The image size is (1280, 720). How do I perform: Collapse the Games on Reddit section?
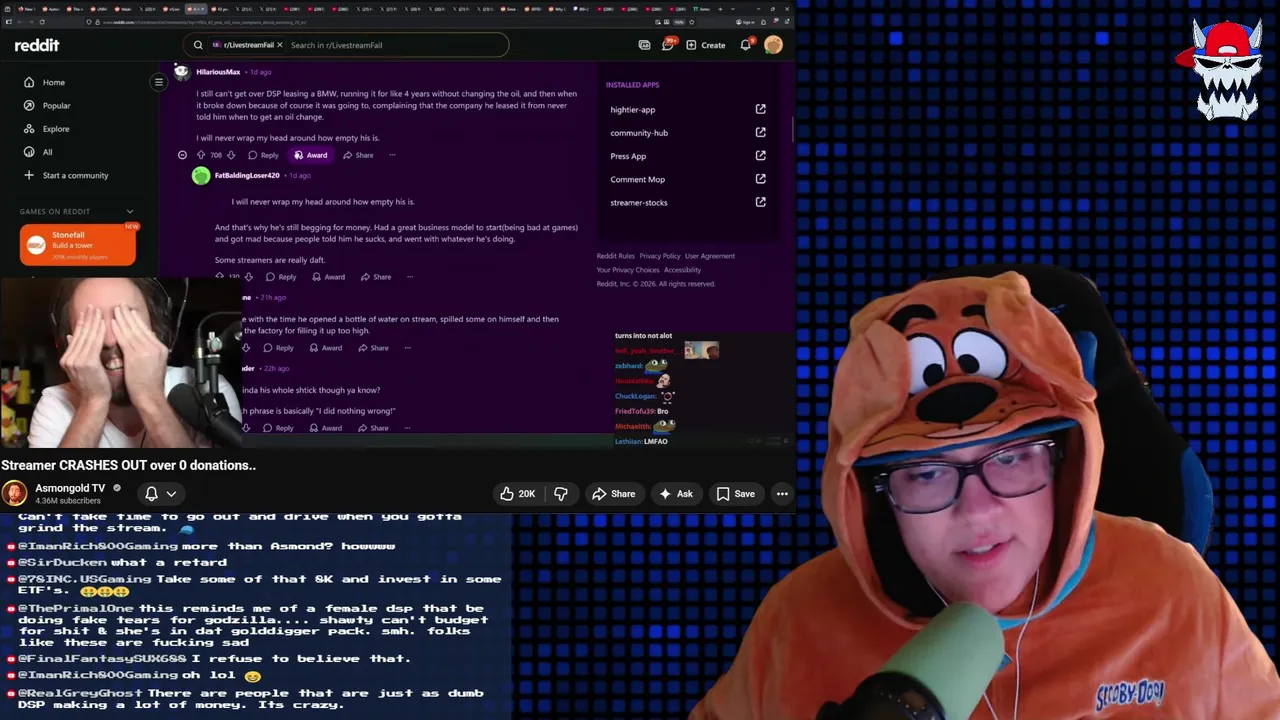pos(129,211)
